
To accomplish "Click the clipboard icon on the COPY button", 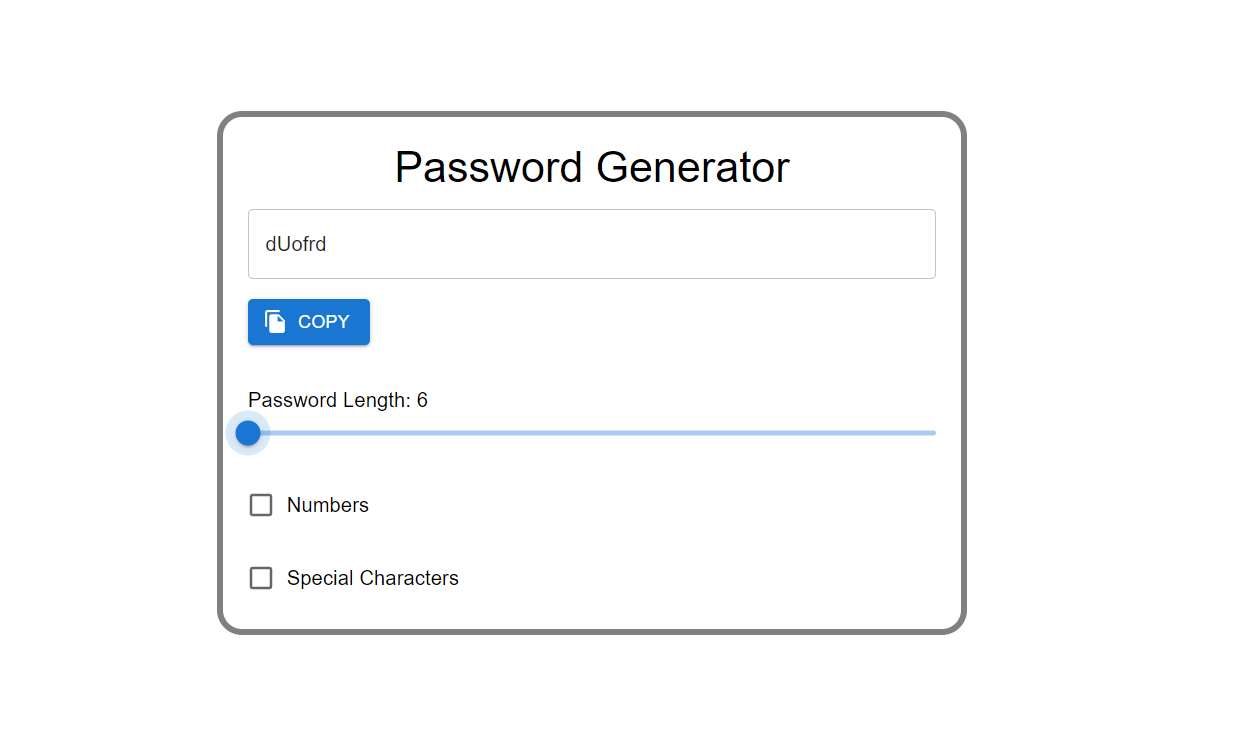I will 274,321.
